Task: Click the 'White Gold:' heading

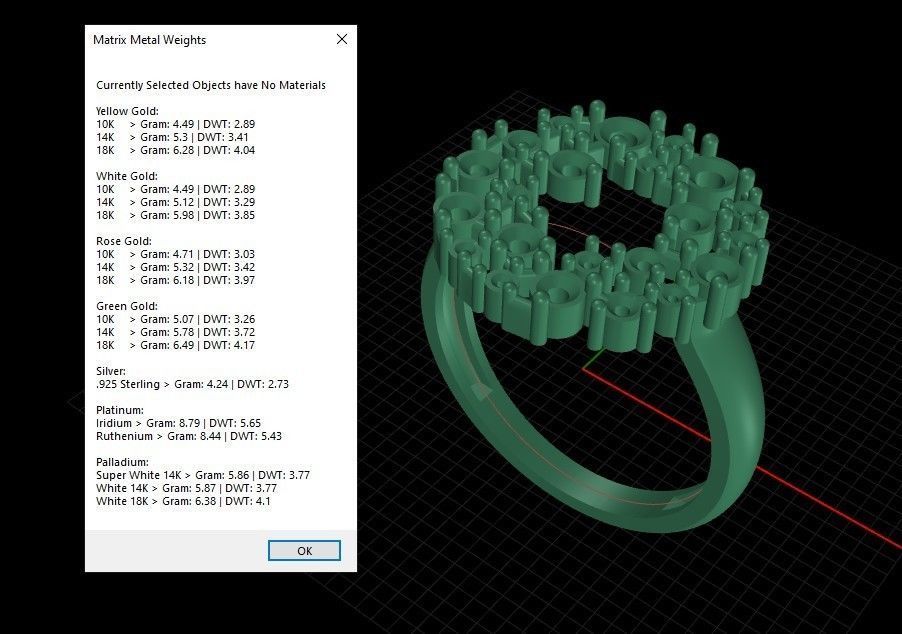Action: 127,176
